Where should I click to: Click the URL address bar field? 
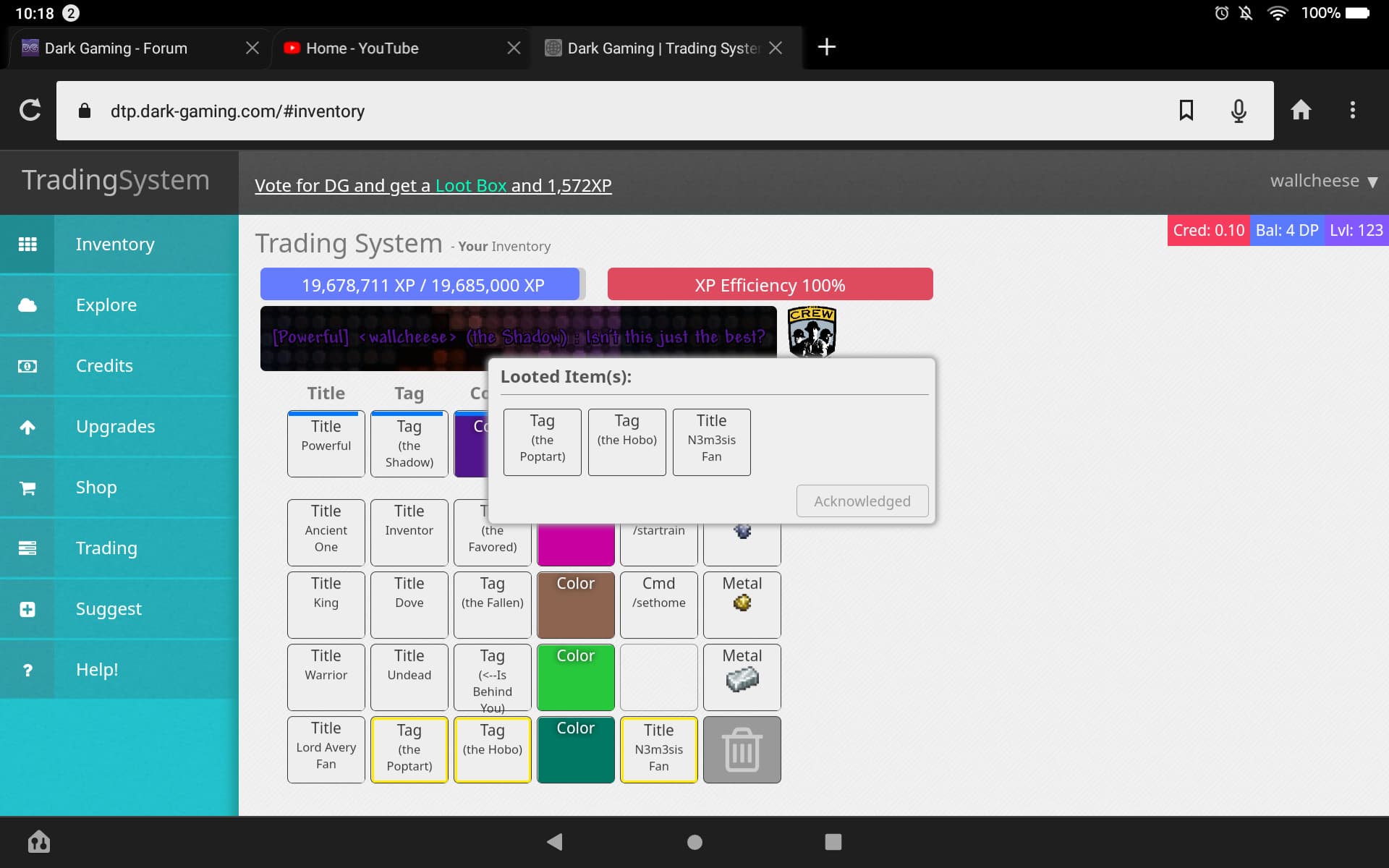(665, 111)
